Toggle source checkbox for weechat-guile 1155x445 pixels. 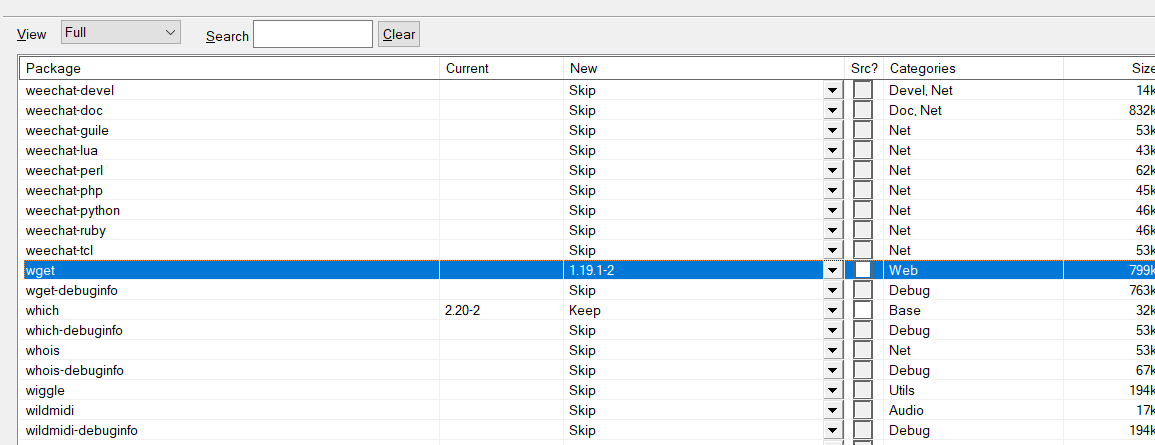tap(863, 130)
